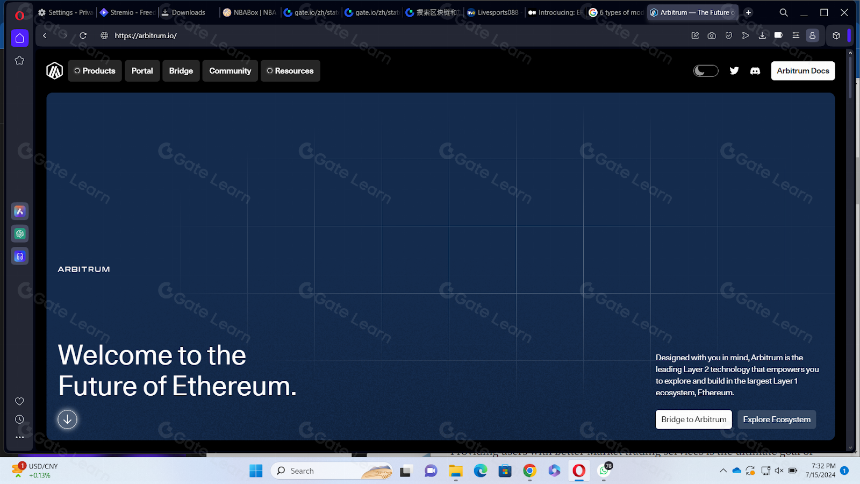Open File Explorer from the taskbar
860x484 pixels.
[x=456, y=471]
